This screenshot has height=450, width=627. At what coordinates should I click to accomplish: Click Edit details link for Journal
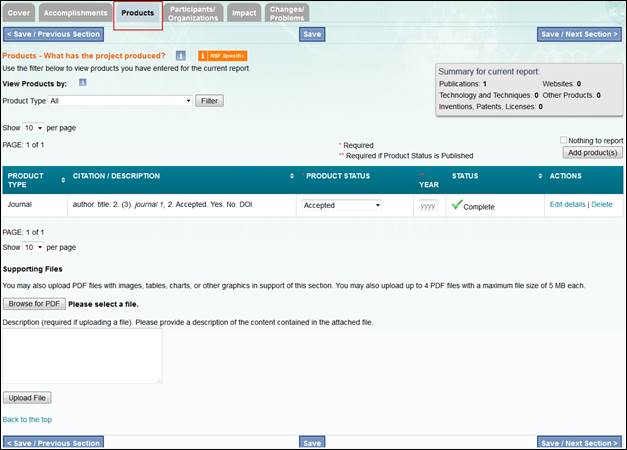pyautogui.click(x=567, y=204)
